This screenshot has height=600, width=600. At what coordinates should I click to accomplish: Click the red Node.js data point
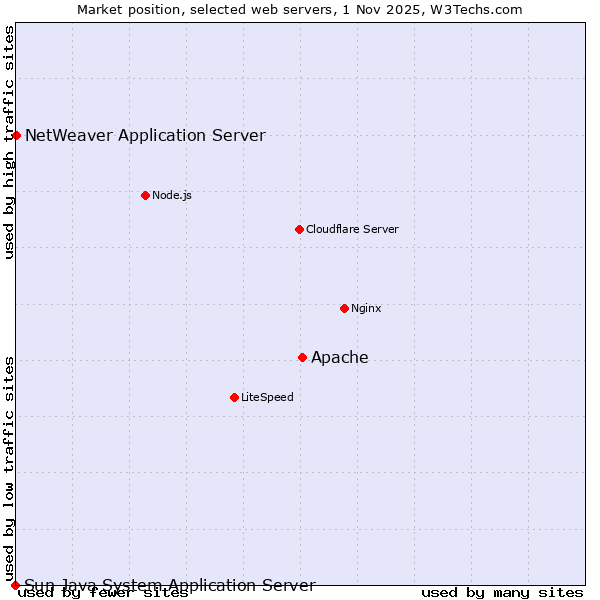tap(145, 195)
